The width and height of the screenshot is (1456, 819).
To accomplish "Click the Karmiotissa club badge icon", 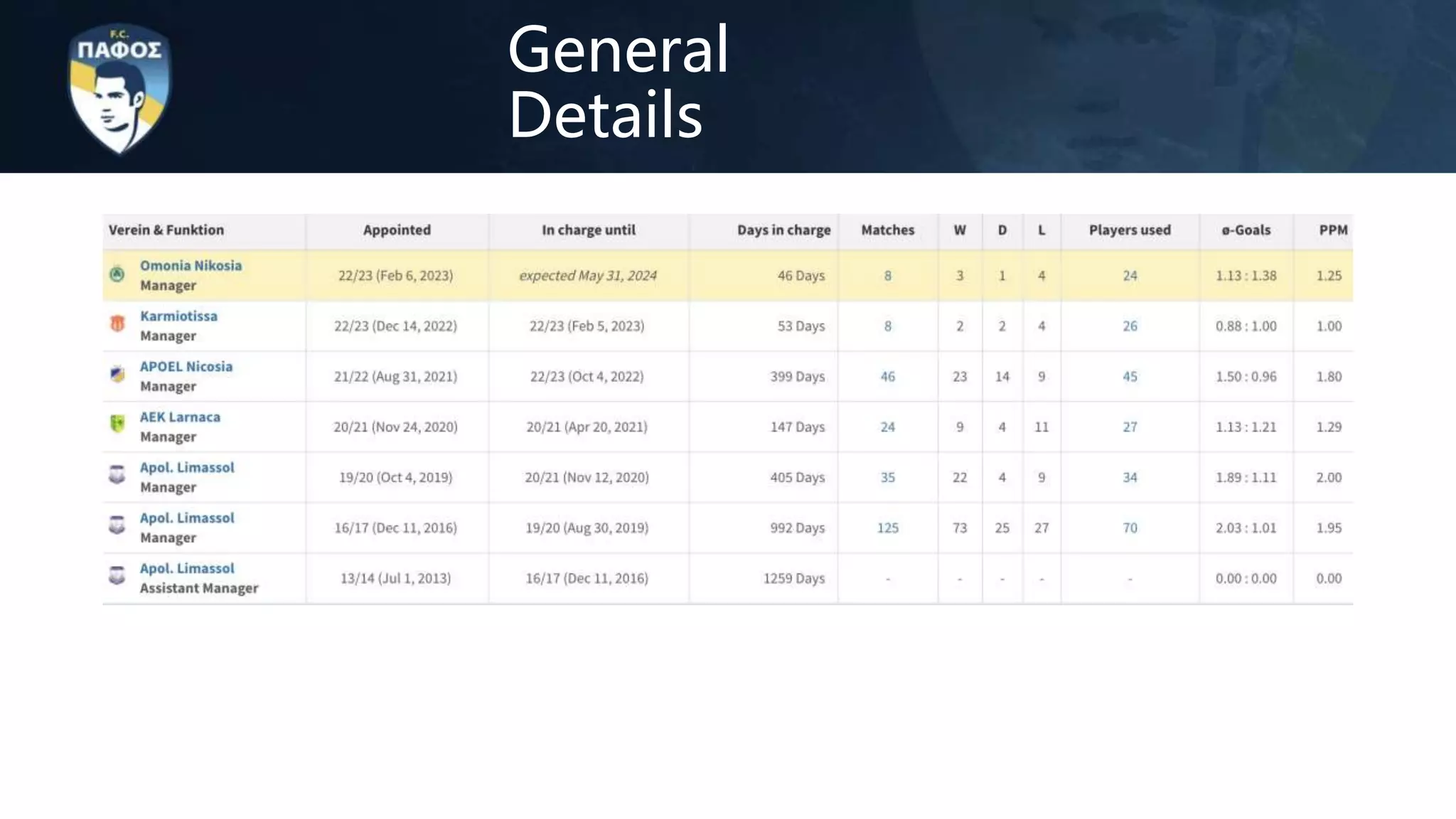I will tap(117, 324).
